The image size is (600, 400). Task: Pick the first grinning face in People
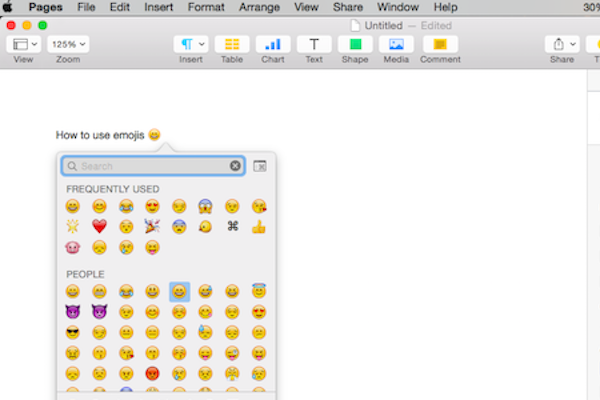coord(73,292)
